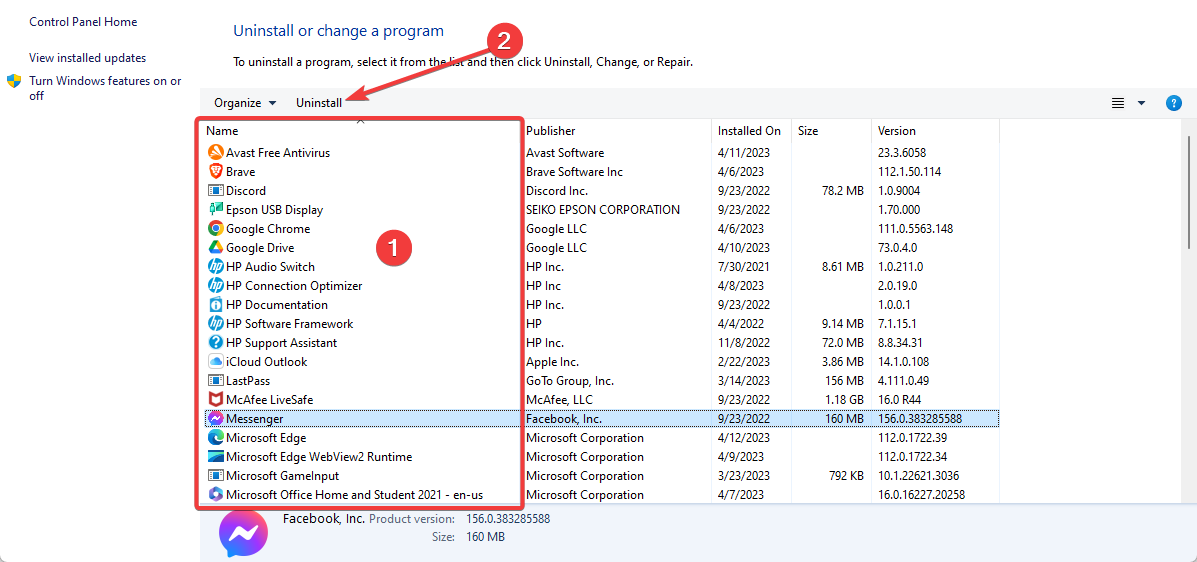Viewport: 1197px width, 562px height.
Task: Click the Google Chrome icon
Action: tap(215, 228)
